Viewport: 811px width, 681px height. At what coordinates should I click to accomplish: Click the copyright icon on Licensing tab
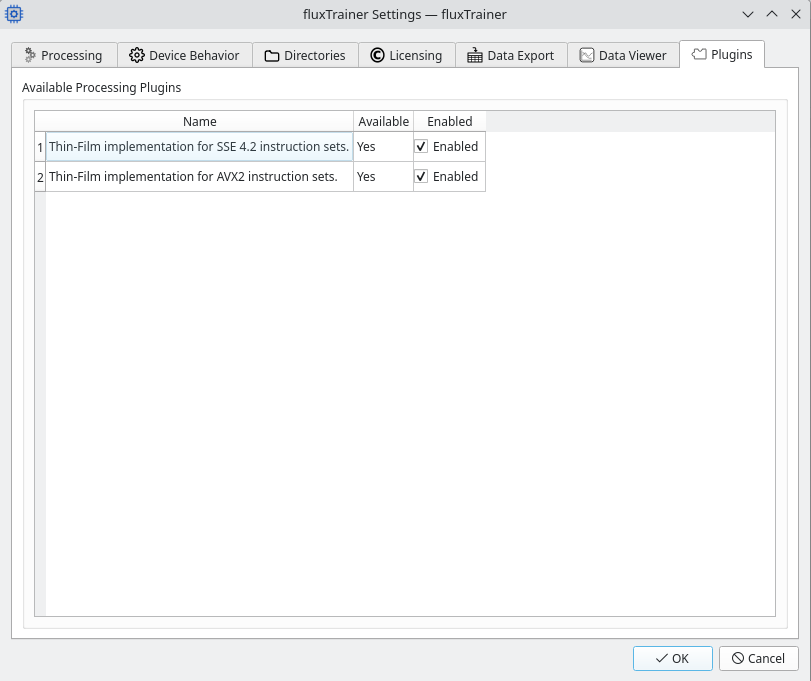point(378,55)
